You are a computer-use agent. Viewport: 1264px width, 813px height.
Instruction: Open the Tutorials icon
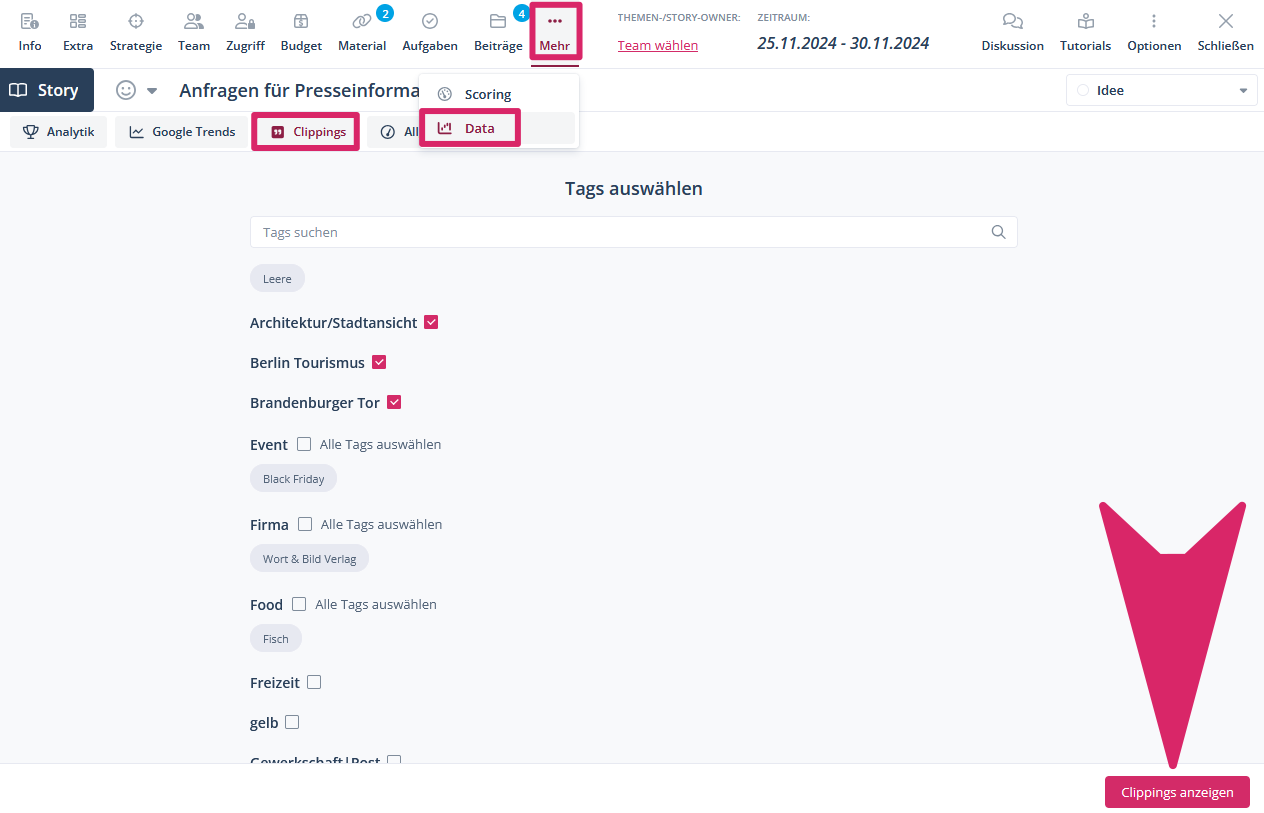tap(1085, 22)
